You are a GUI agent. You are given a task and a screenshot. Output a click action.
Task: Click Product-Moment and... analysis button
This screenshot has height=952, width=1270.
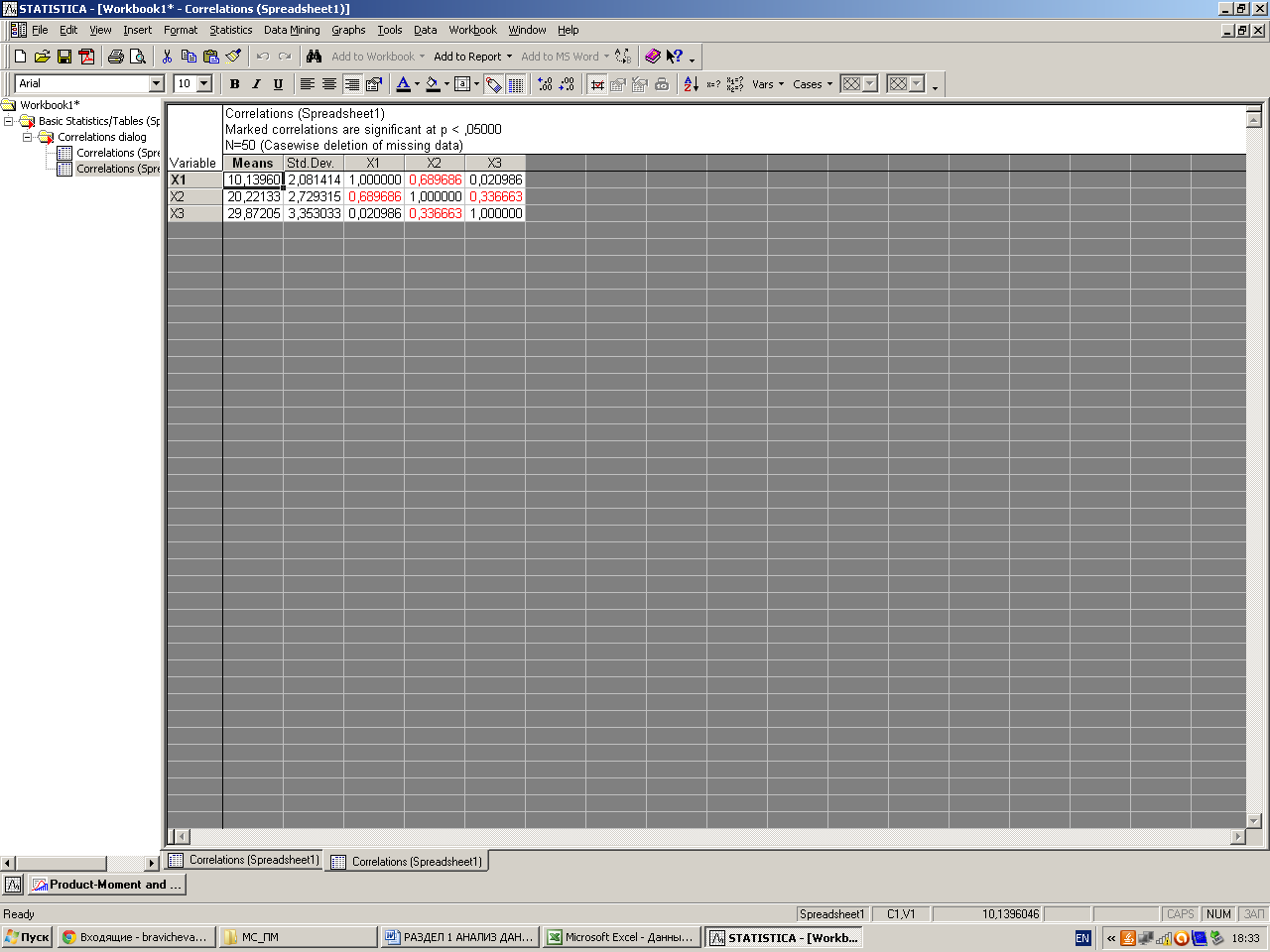click(x=107, y=885)
